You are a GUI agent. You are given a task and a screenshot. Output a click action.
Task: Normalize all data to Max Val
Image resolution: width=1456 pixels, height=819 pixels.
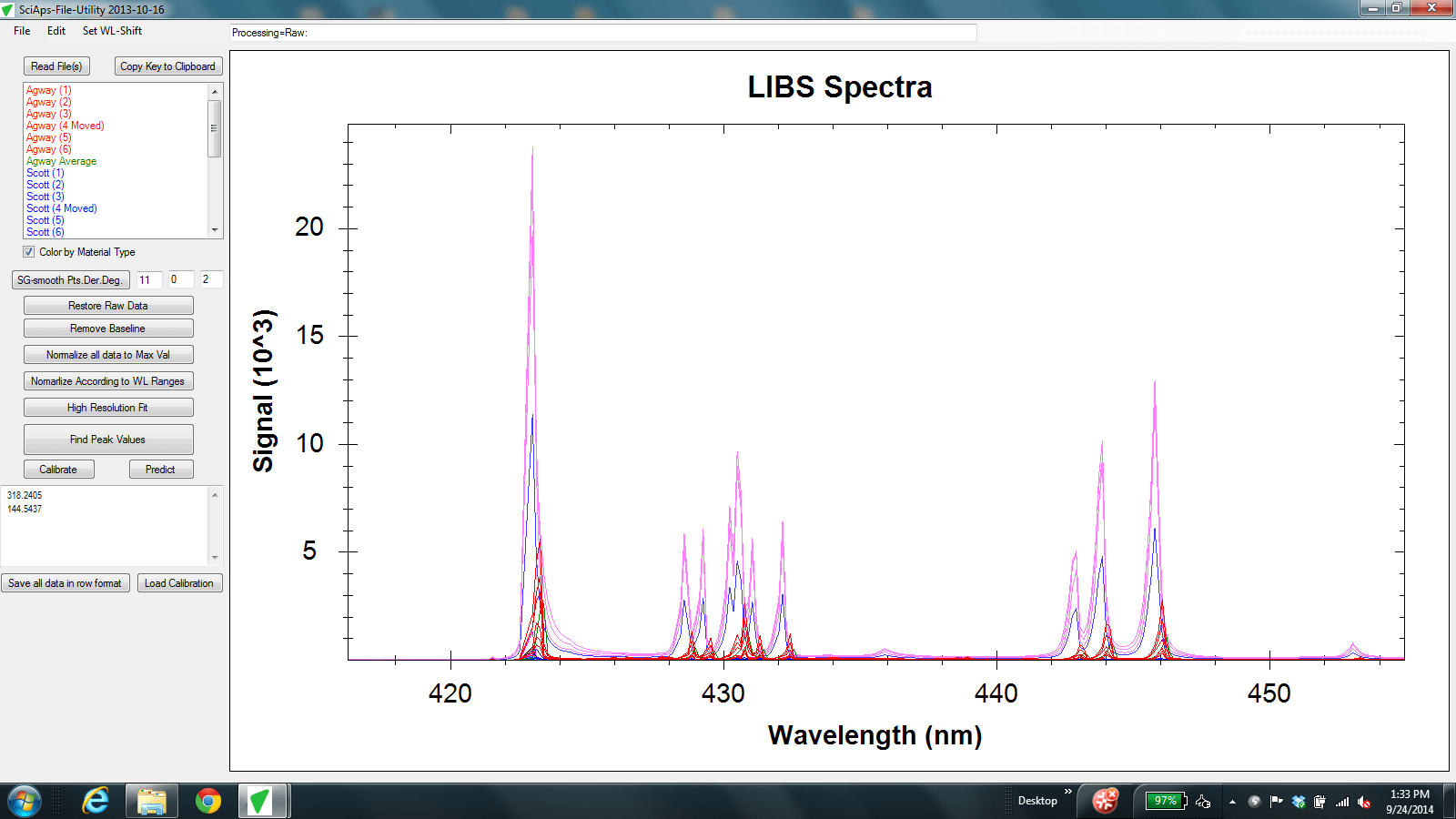click(108, 355)
